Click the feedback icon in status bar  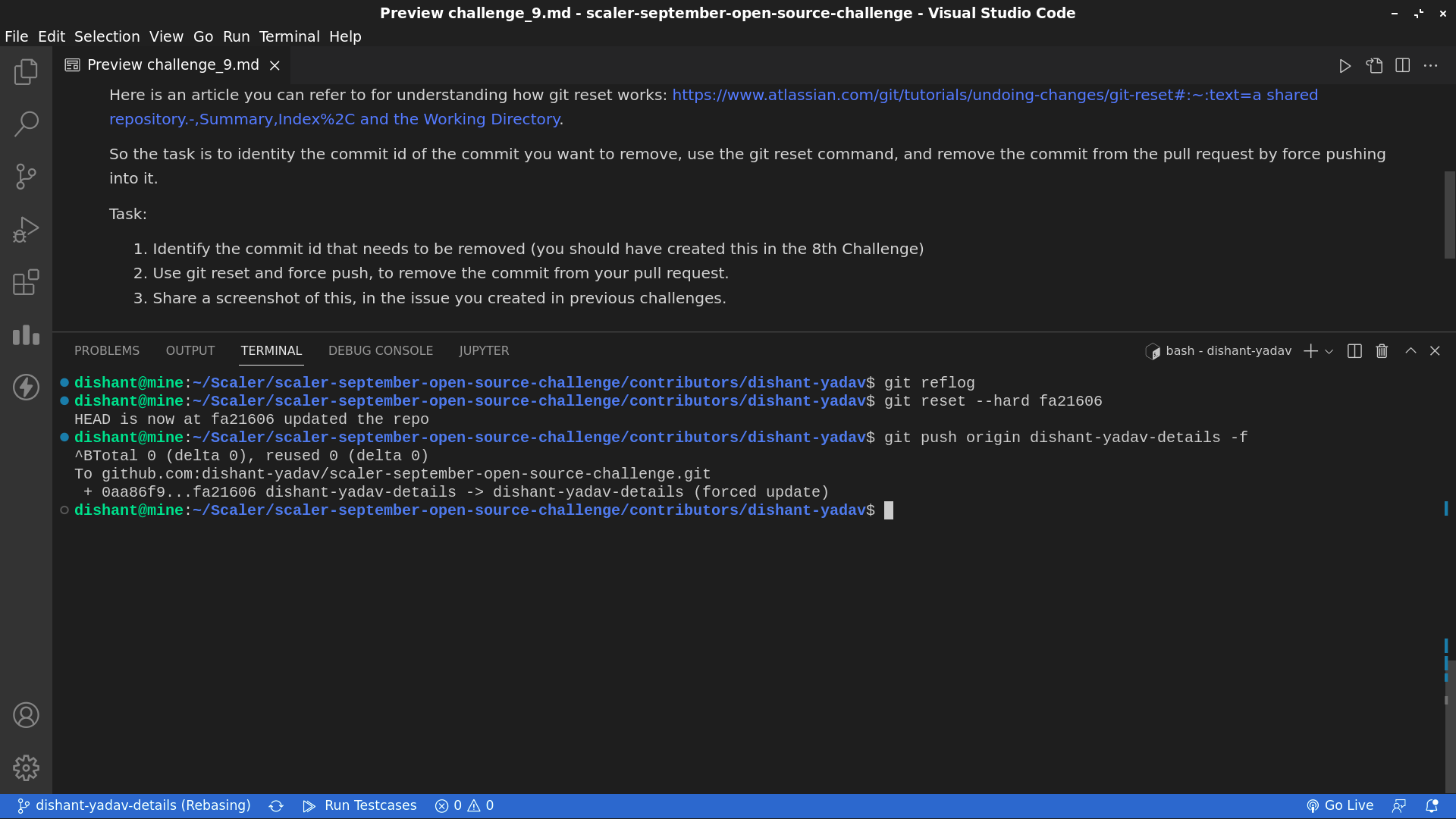point(1399,806)
